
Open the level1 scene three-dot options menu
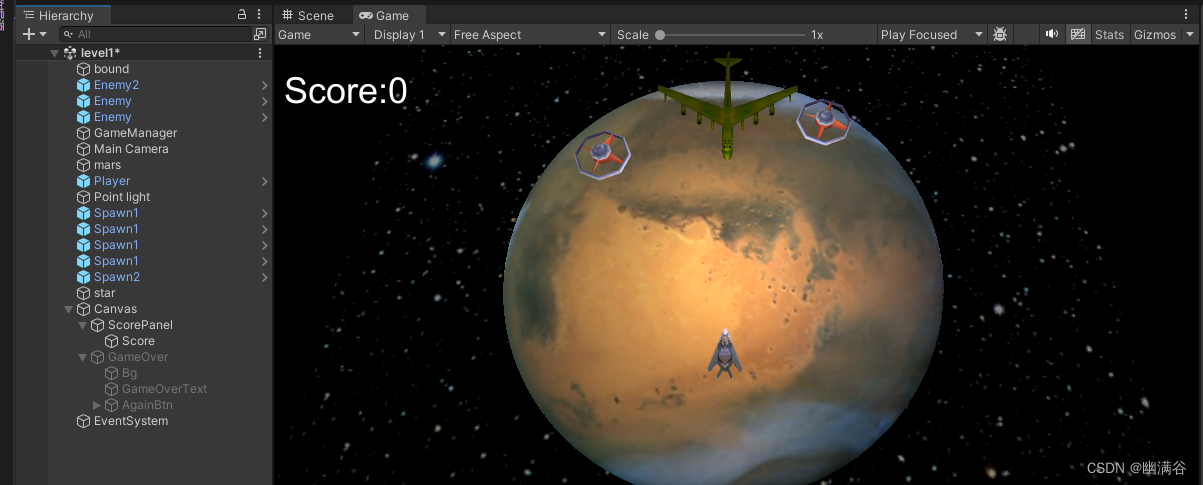click(x=260, y=53)
